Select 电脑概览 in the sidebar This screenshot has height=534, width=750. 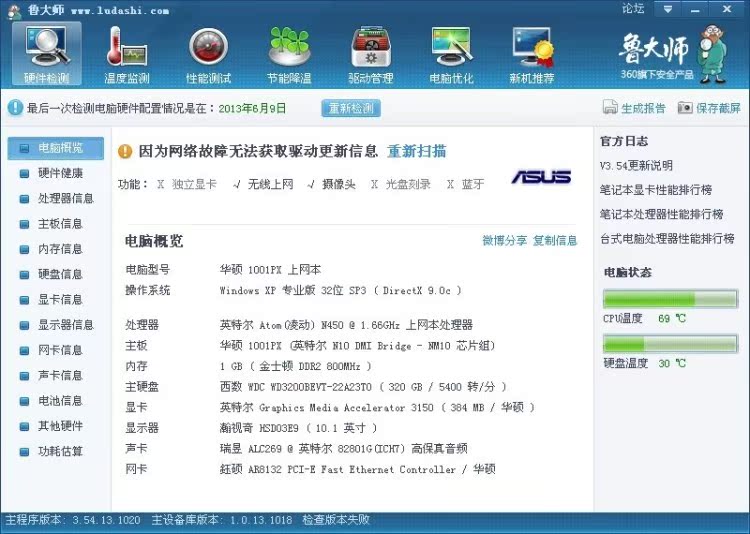click(x=55, y=148)
